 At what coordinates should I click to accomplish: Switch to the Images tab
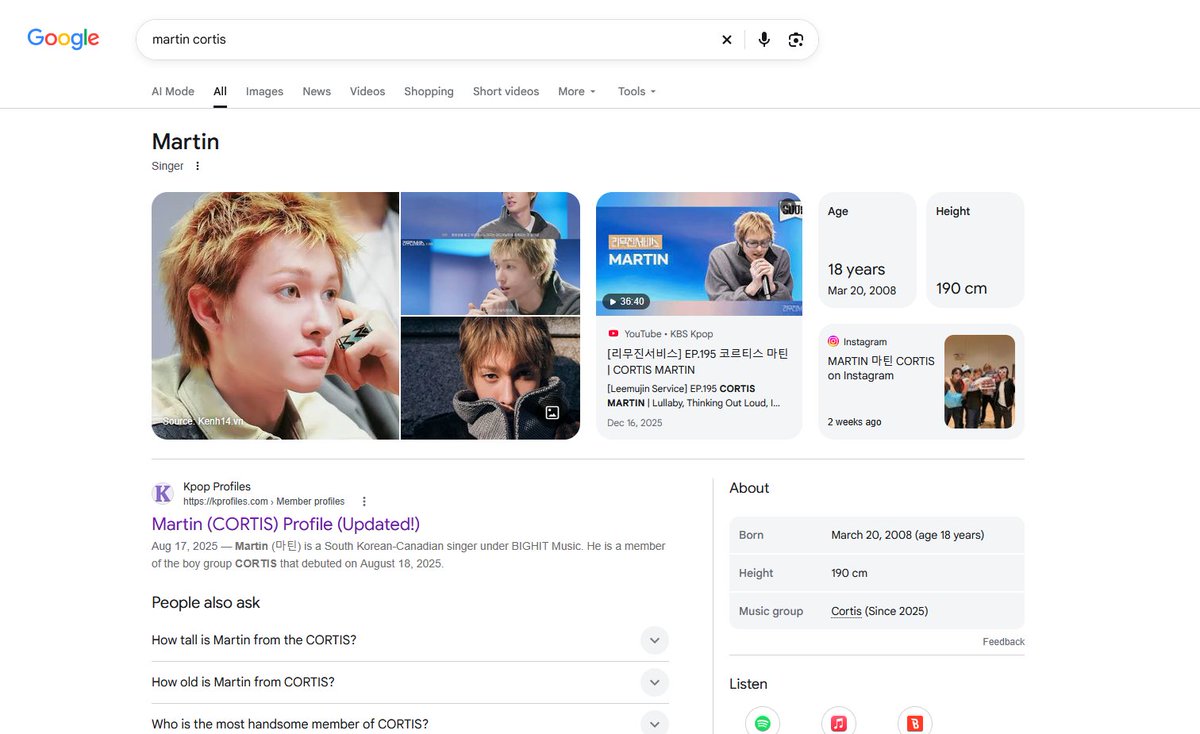pyautogui.click(x=265, y=91)
